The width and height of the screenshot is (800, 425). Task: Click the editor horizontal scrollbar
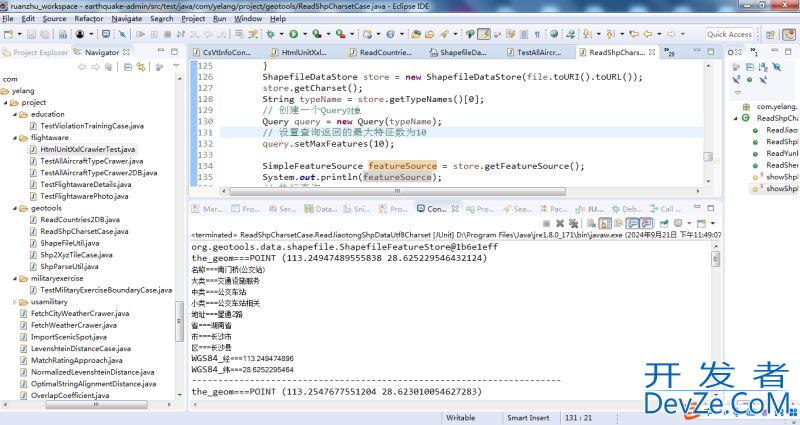397,191
